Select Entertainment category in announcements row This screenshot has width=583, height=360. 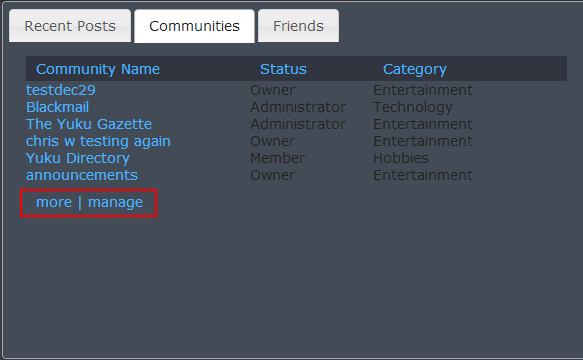coord(423,175)
